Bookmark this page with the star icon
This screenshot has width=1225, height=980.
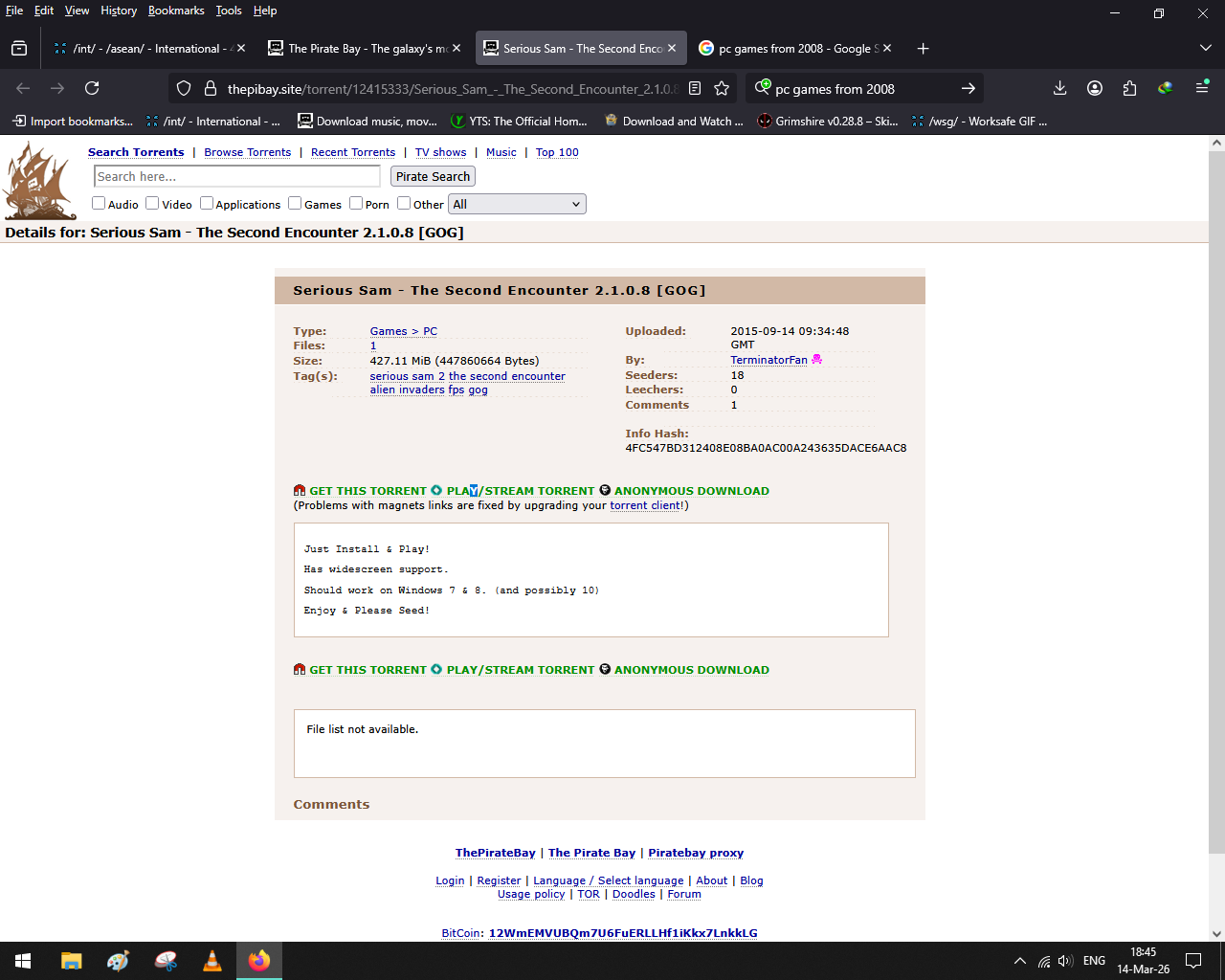pyautogui.click(x=722, y=88)
